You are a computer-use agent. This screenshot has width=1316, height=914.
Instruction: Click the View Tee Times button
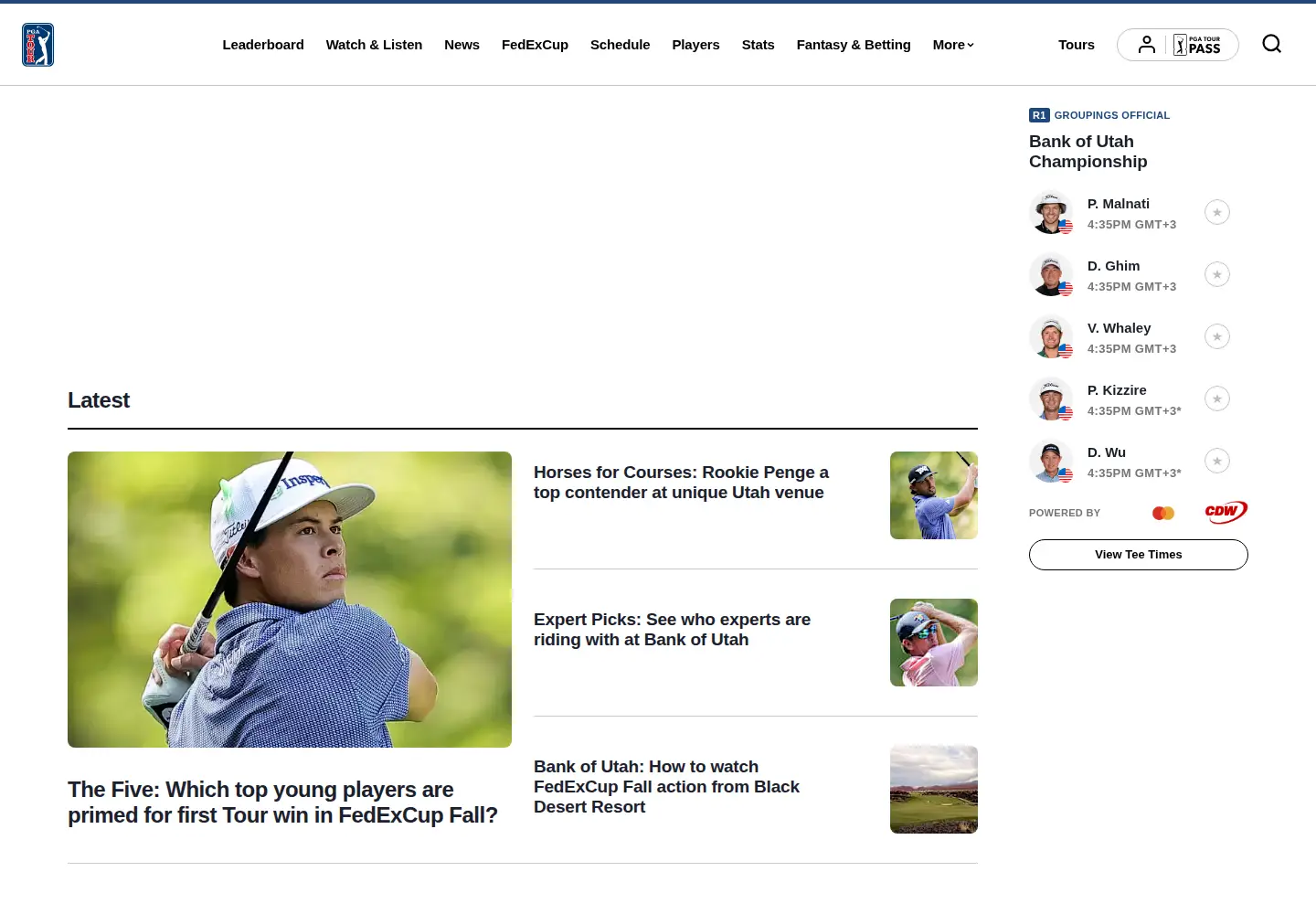pos(1139,555)
